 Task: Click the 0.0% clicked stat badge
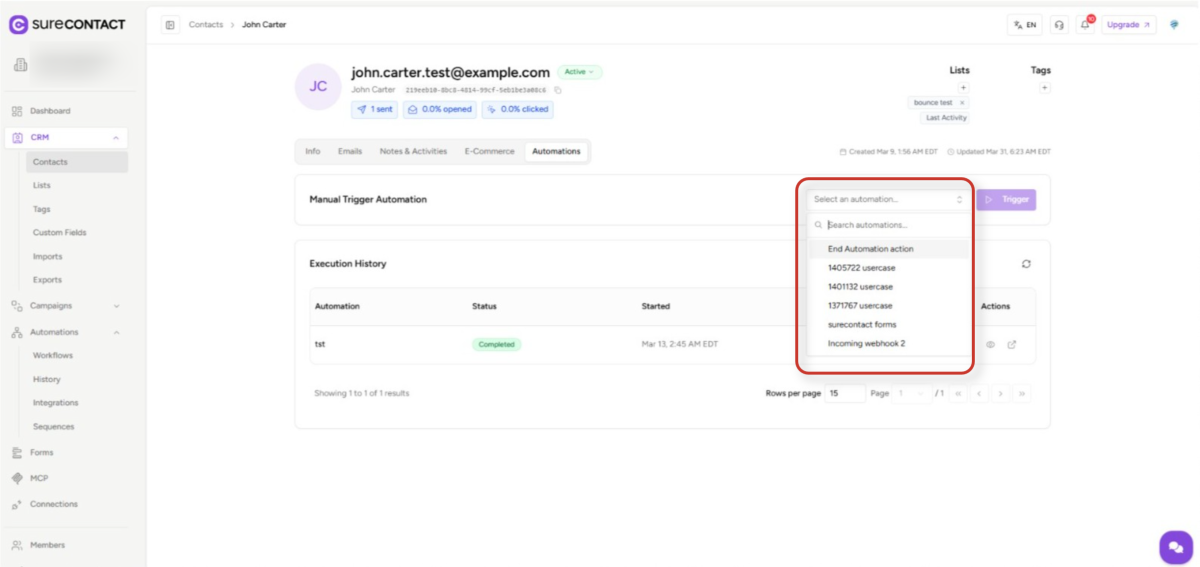[517, 109]
